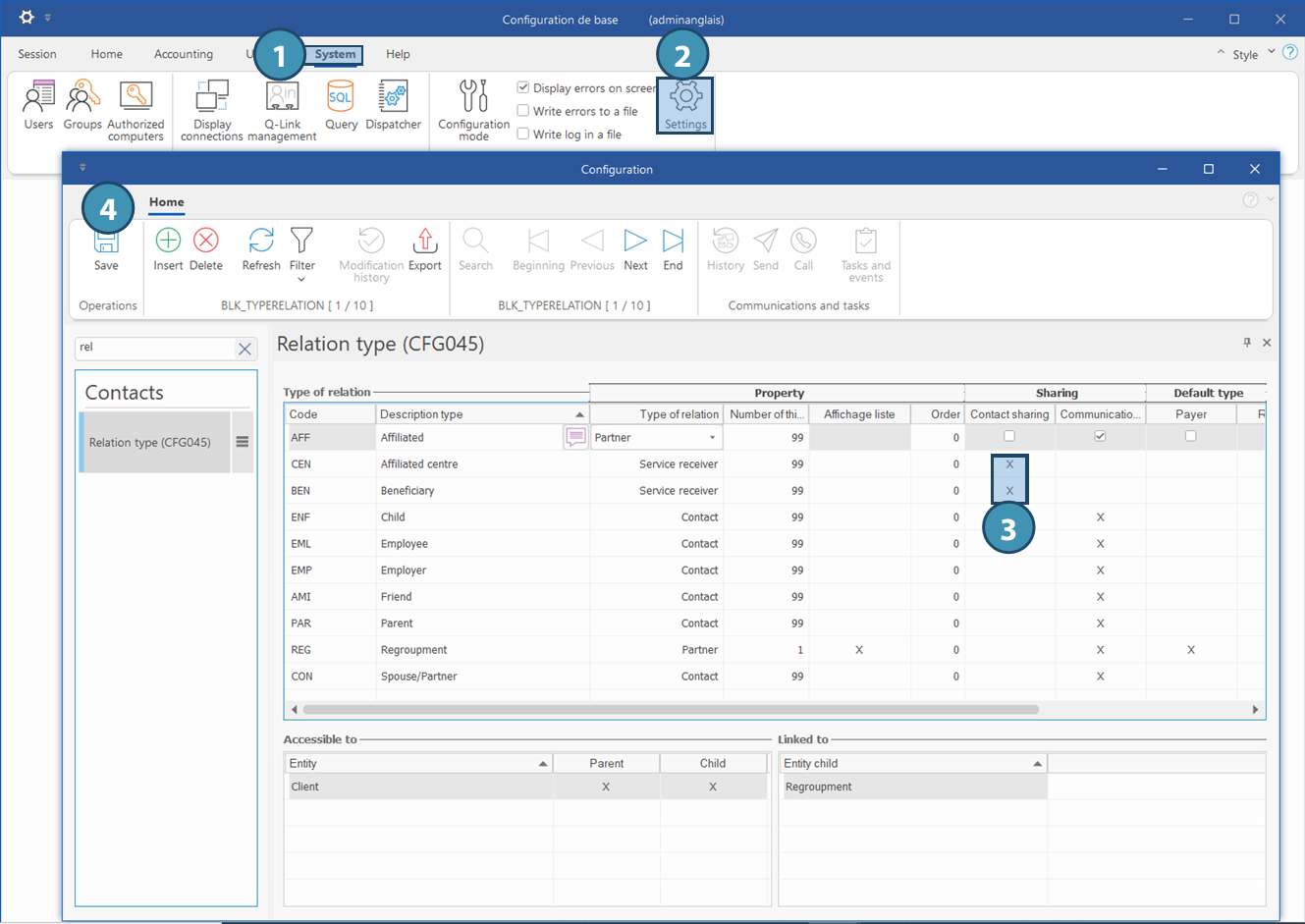
Task: Click the red Delete icon
Action: 206,241
